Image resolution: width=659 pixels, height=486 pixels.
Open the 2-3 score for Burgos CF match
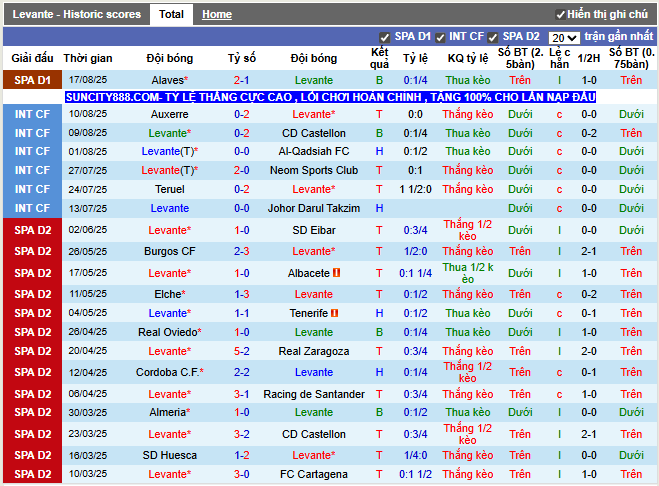[x=242, y=251]
